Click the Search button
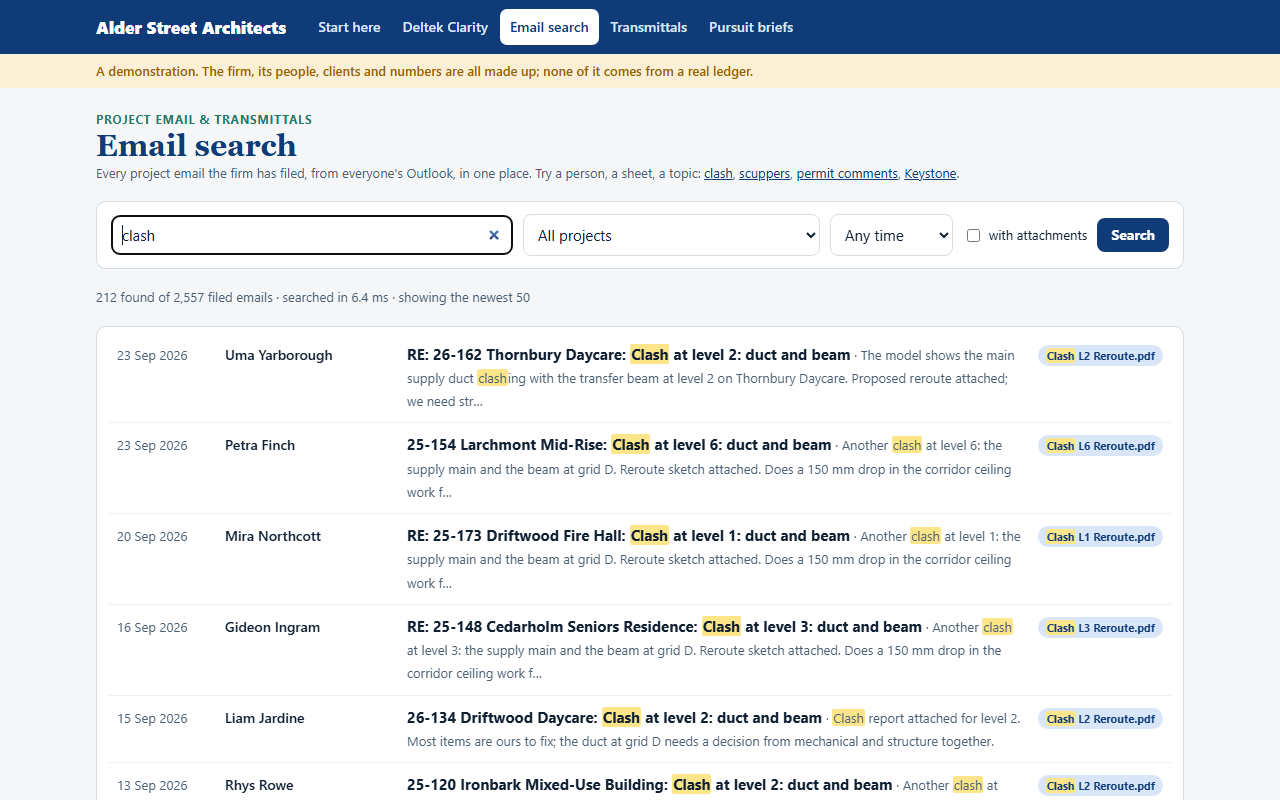This screenshot has height=800, width=1280. (1133, 235)
